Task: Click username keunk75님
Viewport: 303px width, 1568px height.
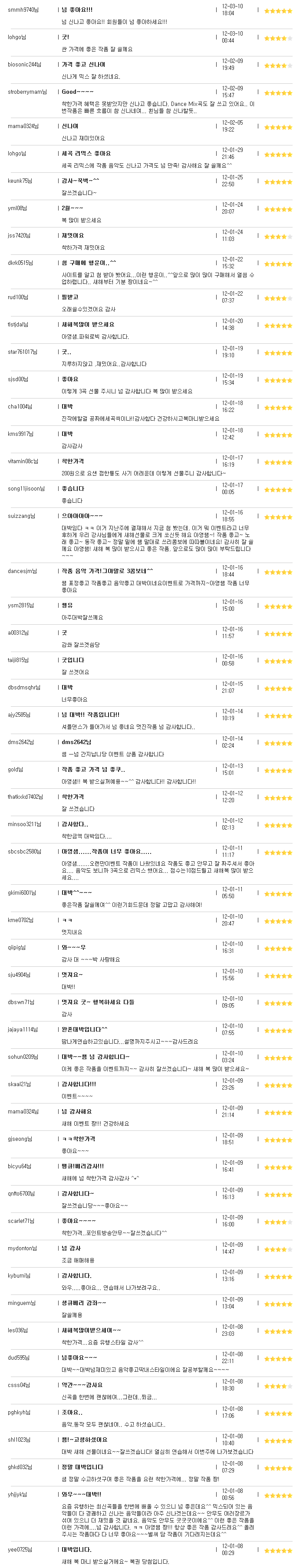Action: click(20, 181)
